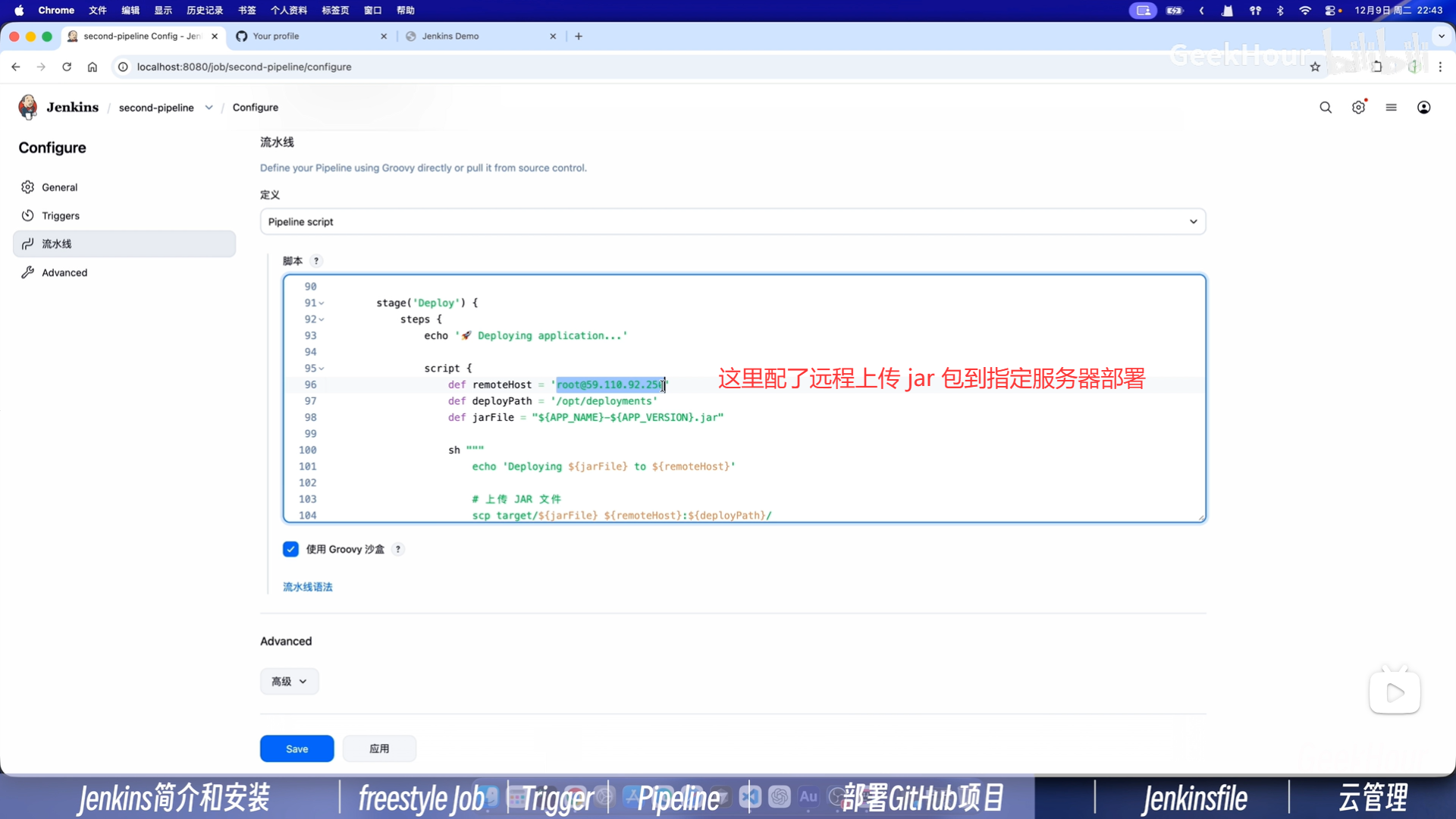Click help icon next to Groovy 沙盒

[398, 549]
